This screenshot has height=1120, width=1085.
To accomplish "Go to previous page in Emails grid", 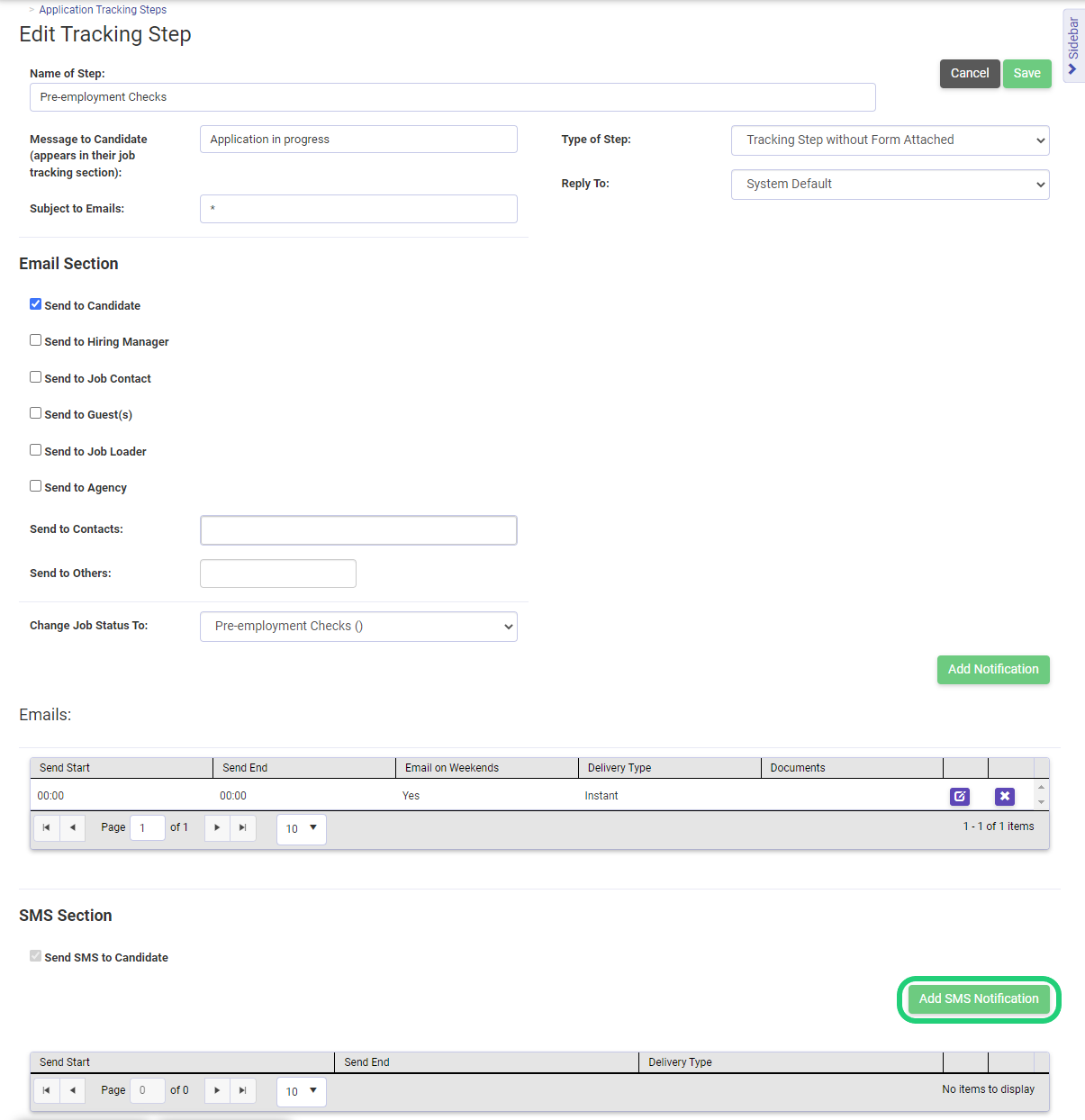I will 72,827.
